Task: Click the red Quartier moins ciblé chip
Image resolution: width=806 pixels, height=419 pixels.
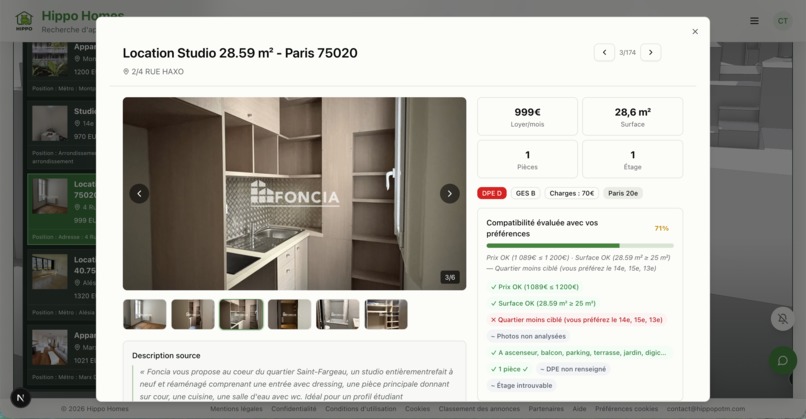Action: pos(576,320)
